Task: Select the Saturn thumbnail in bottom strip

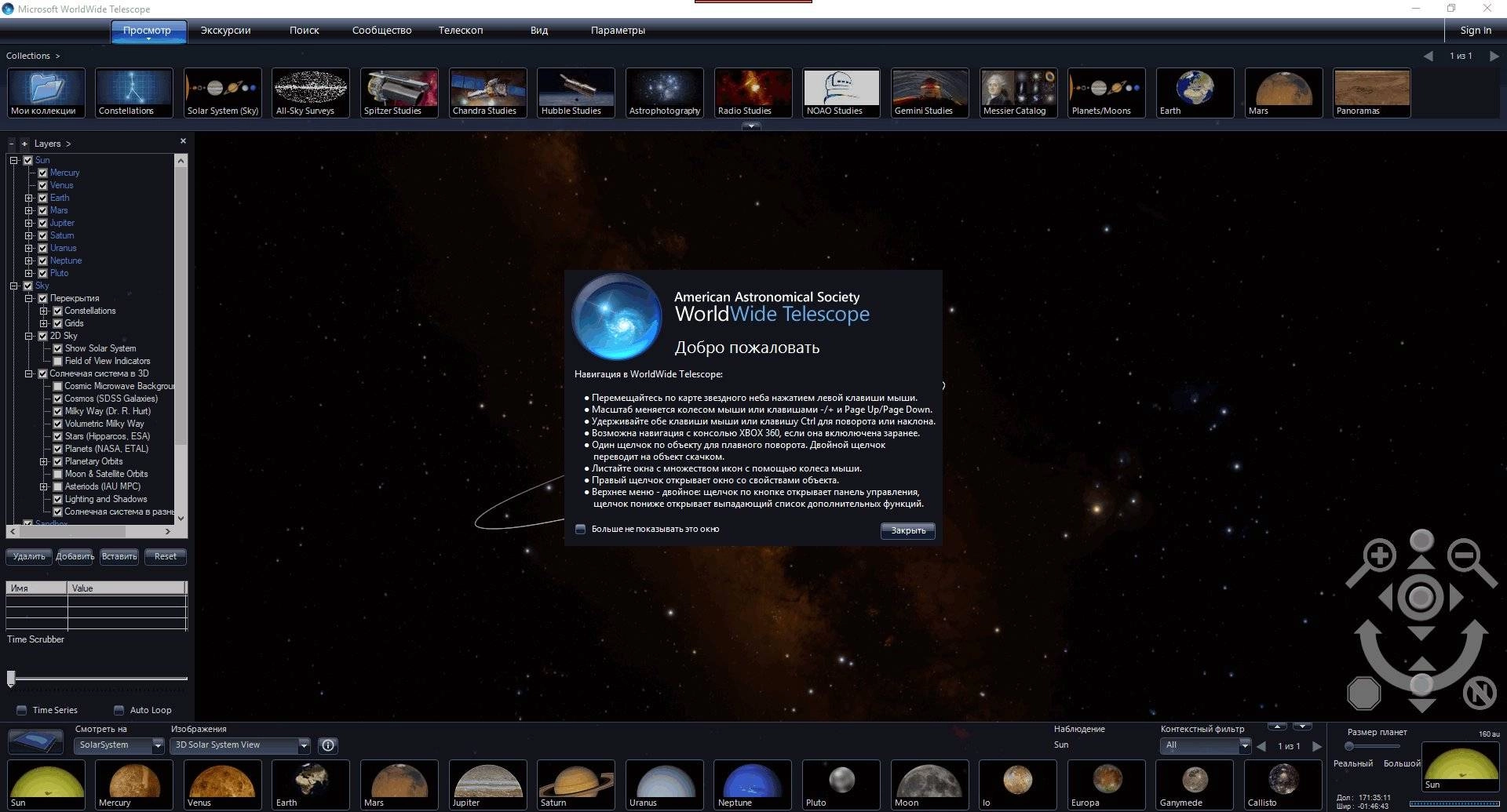Action: 576,785
